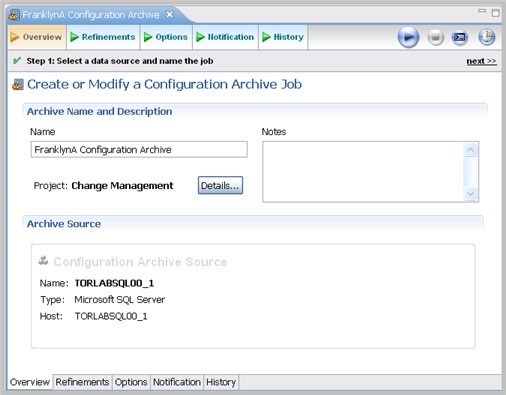Click the Configuration Archive Source icon
Screen dimensions: 506x395
tap(43, 261)
